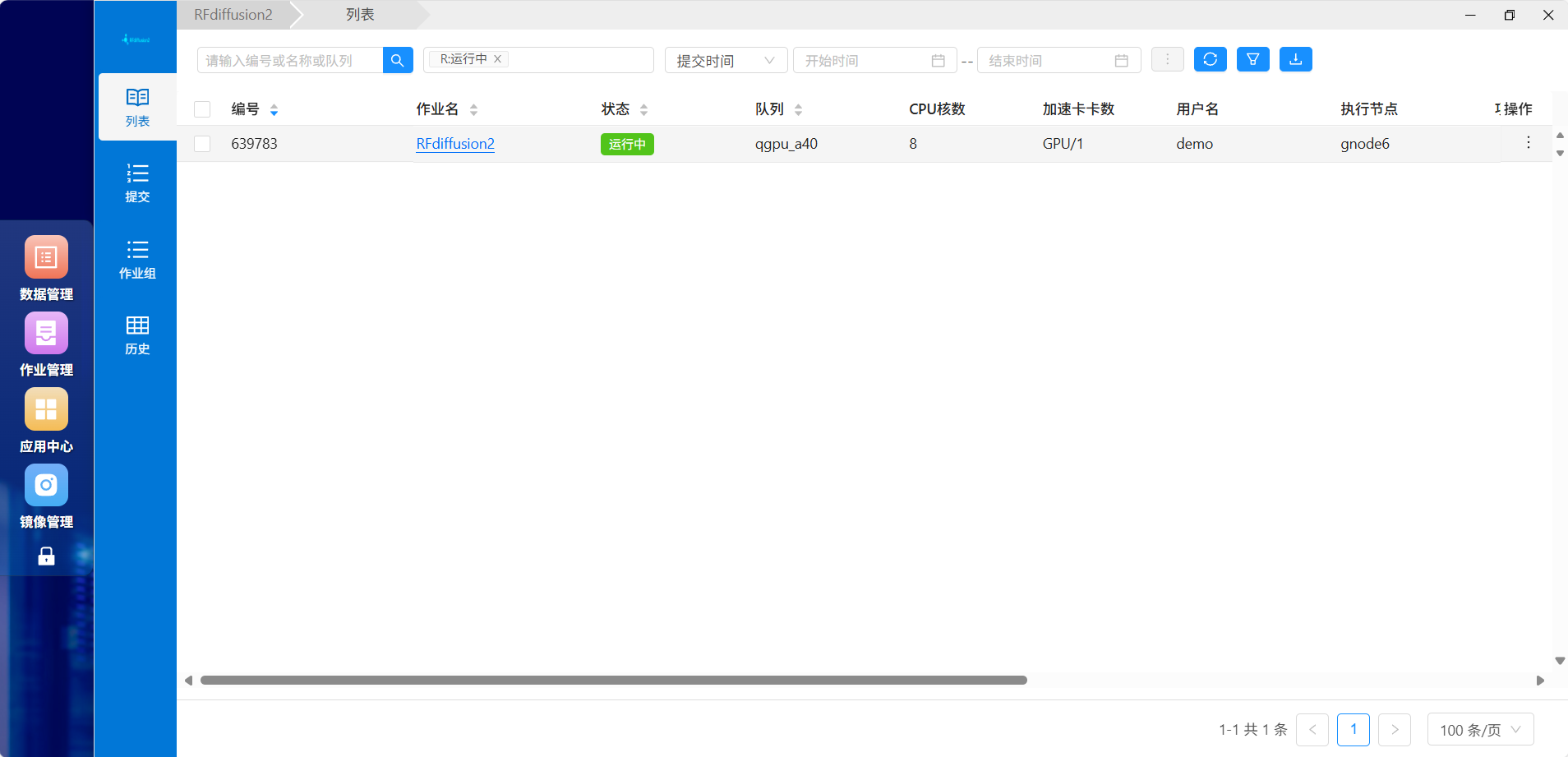Check the row 639783 checkbox
1568x757 pixels.
(x=202, y=144)
